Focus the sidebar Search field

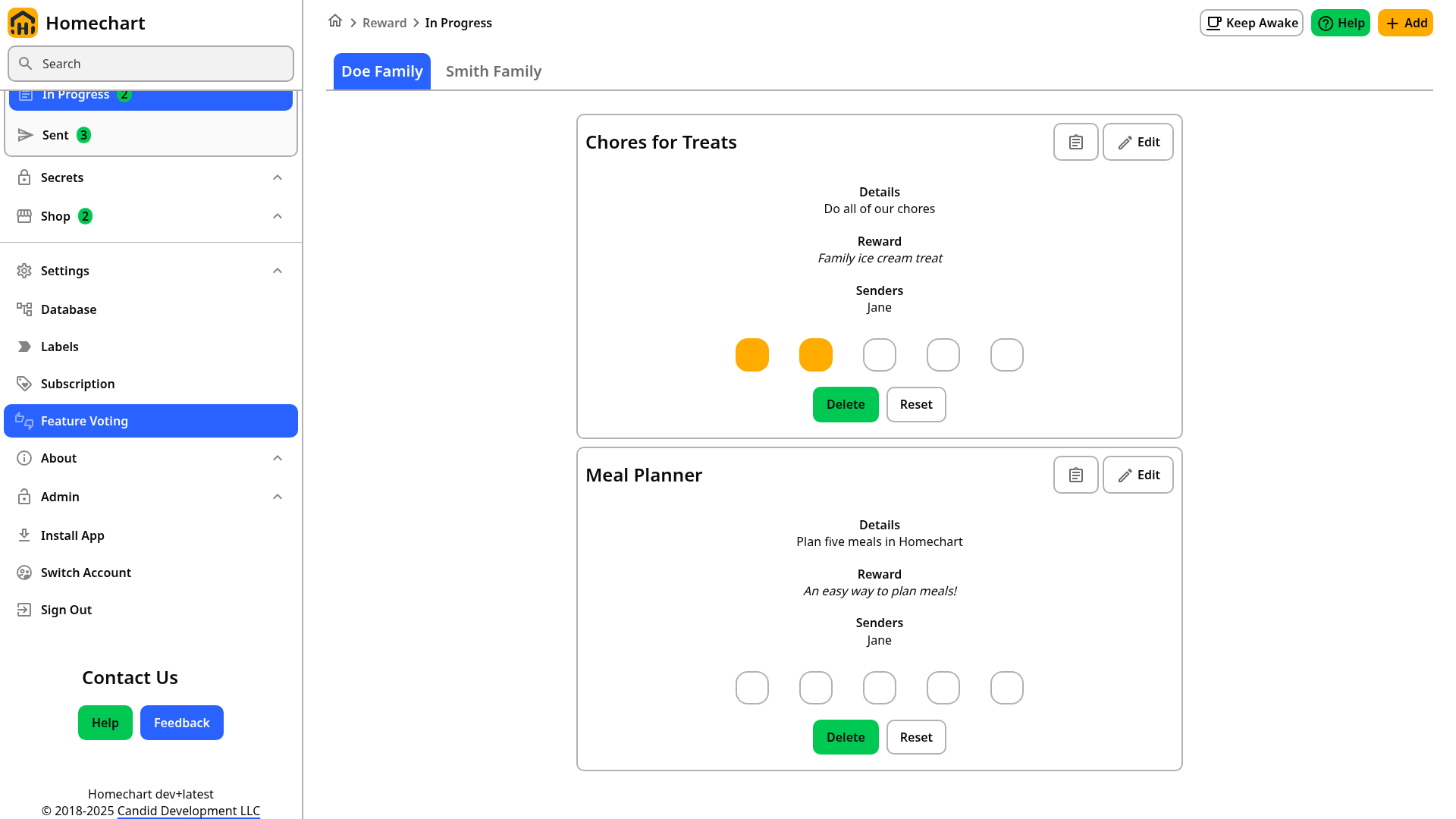(151, 64)
